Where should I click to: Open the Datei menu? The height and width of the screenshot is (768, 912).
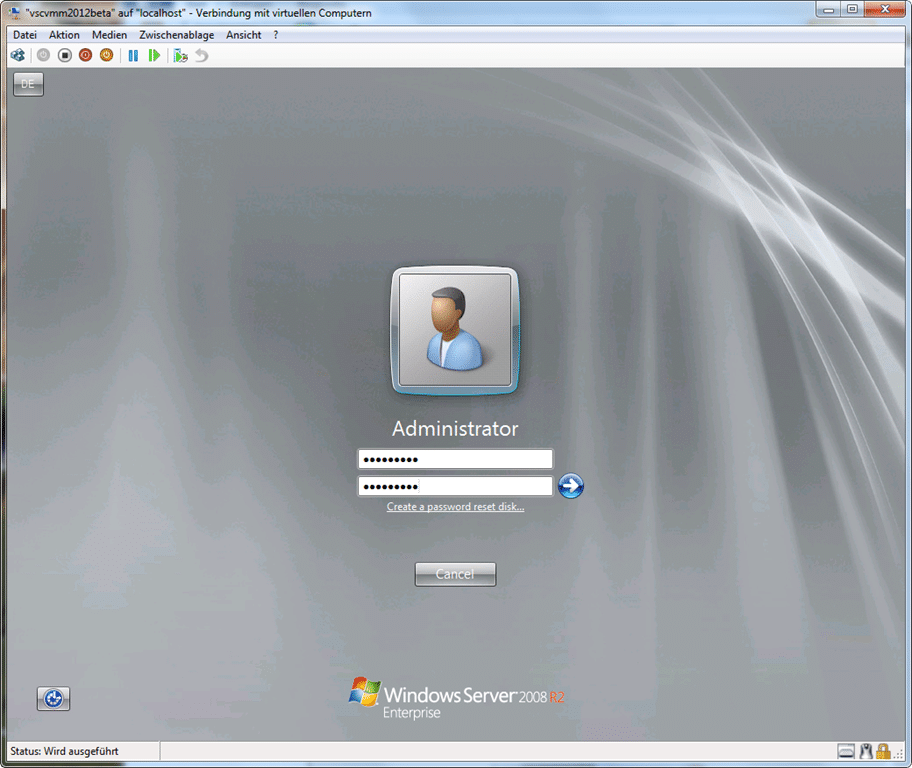point(24,35)
